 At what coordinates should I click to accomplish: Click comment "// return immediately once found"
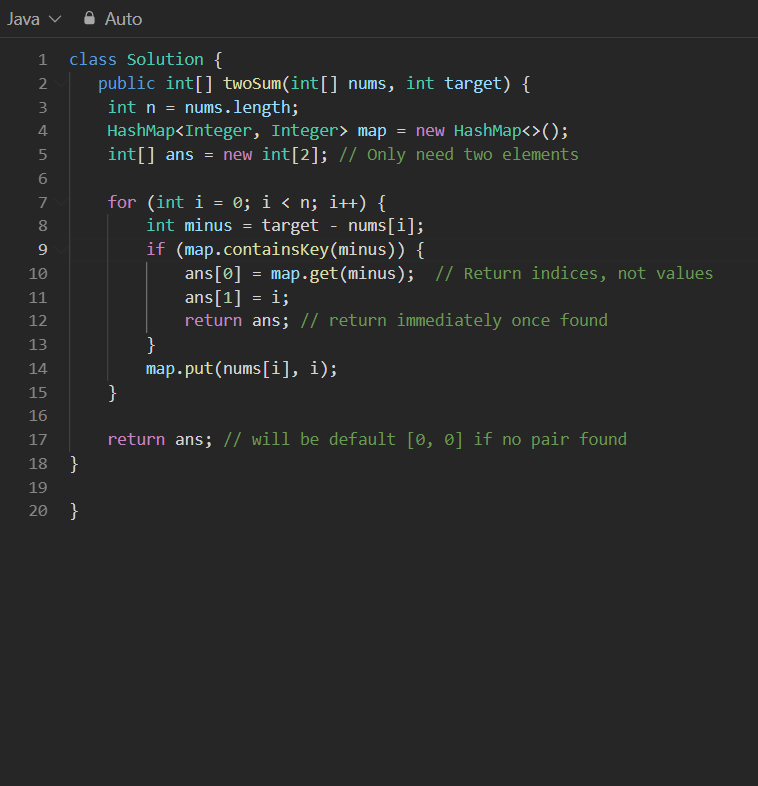tap(454, 320)
